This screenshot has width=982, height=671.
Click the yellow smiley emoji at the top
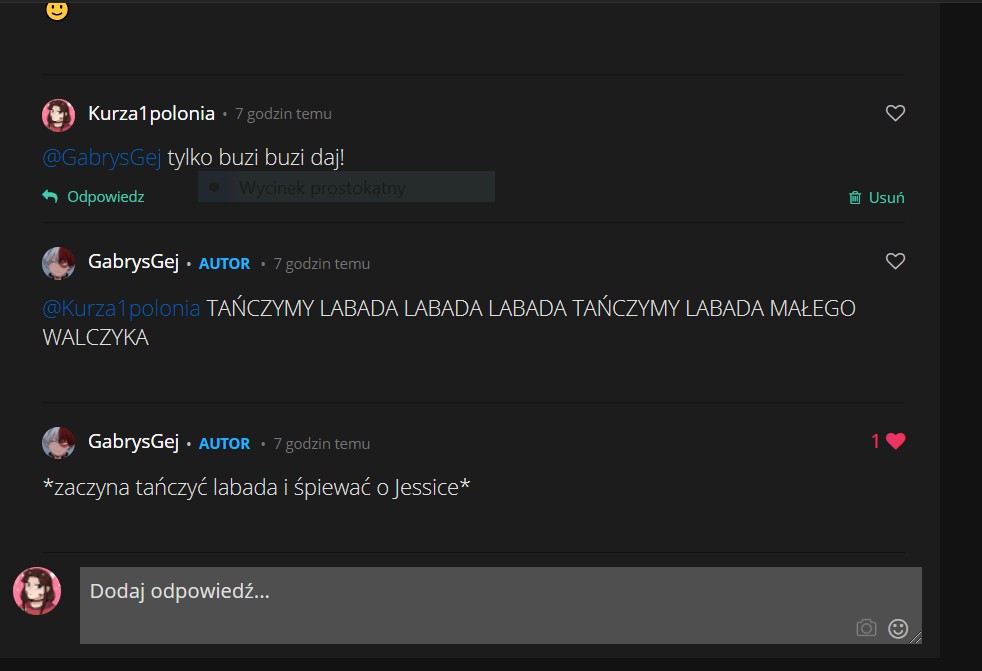pyautogui.click(x=57, y=10)
